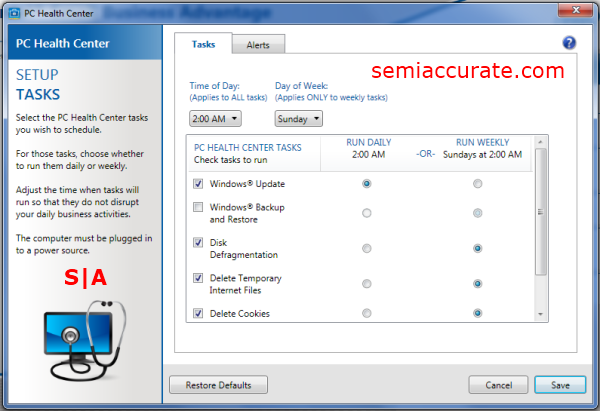Toggle the Disk Defragmentation checkbox
Viewport: 600px width, 411px height.
click(x=198, y=243)
